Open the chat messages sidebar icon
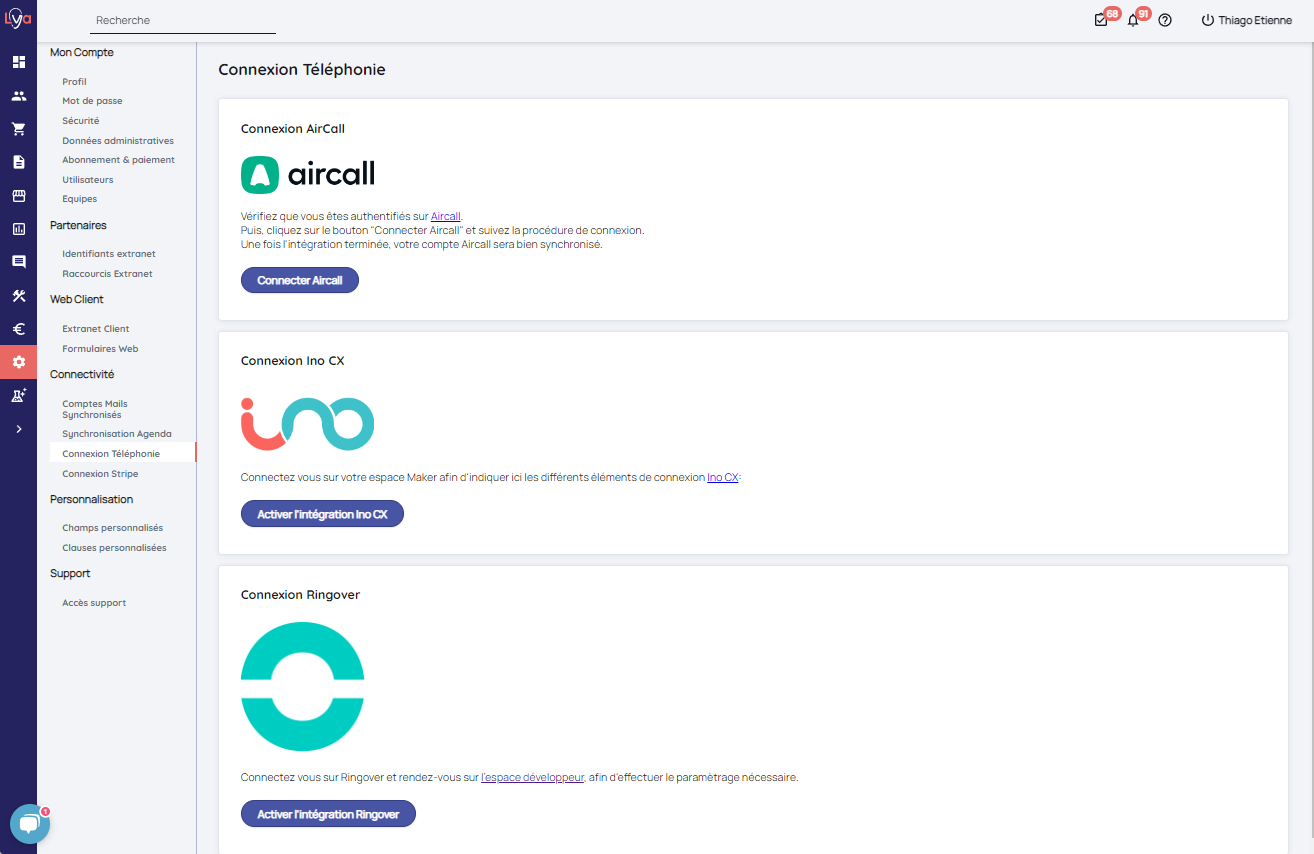Image resolution: width=1314 pixels, height=854 pixels. (x=18, y=262)
